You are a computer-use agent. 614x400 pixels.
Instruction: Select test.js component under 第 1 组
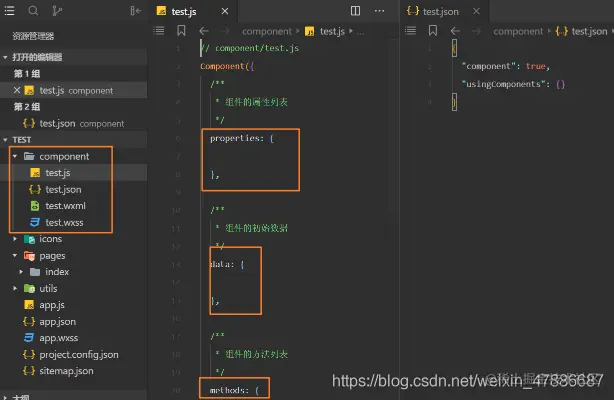(74, 90)
